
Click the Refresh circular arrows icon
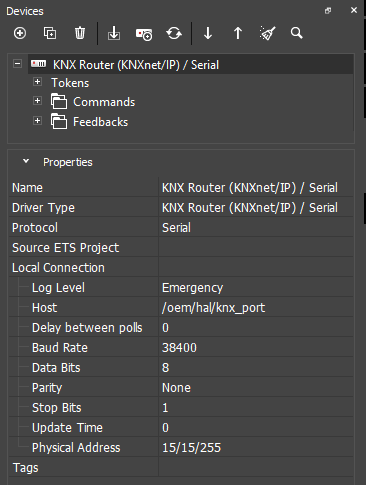pos(174,33)
